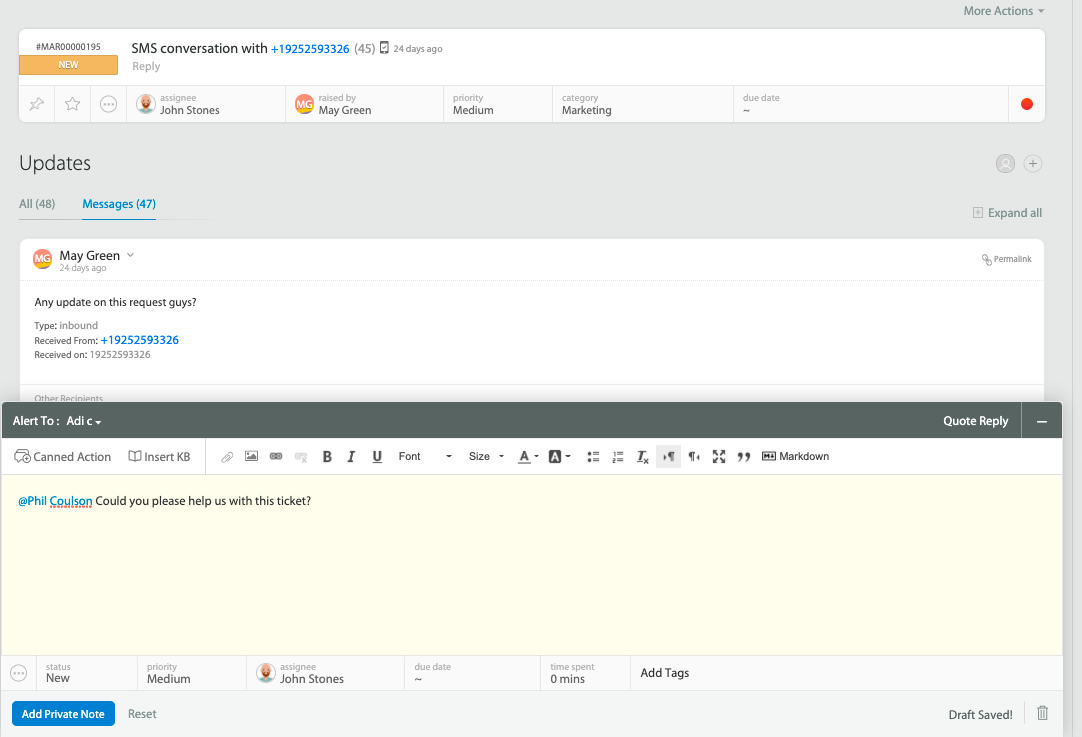Click the Add Tags field
The width and height of the screenshot is (1082, 737).
pos(665,673)
